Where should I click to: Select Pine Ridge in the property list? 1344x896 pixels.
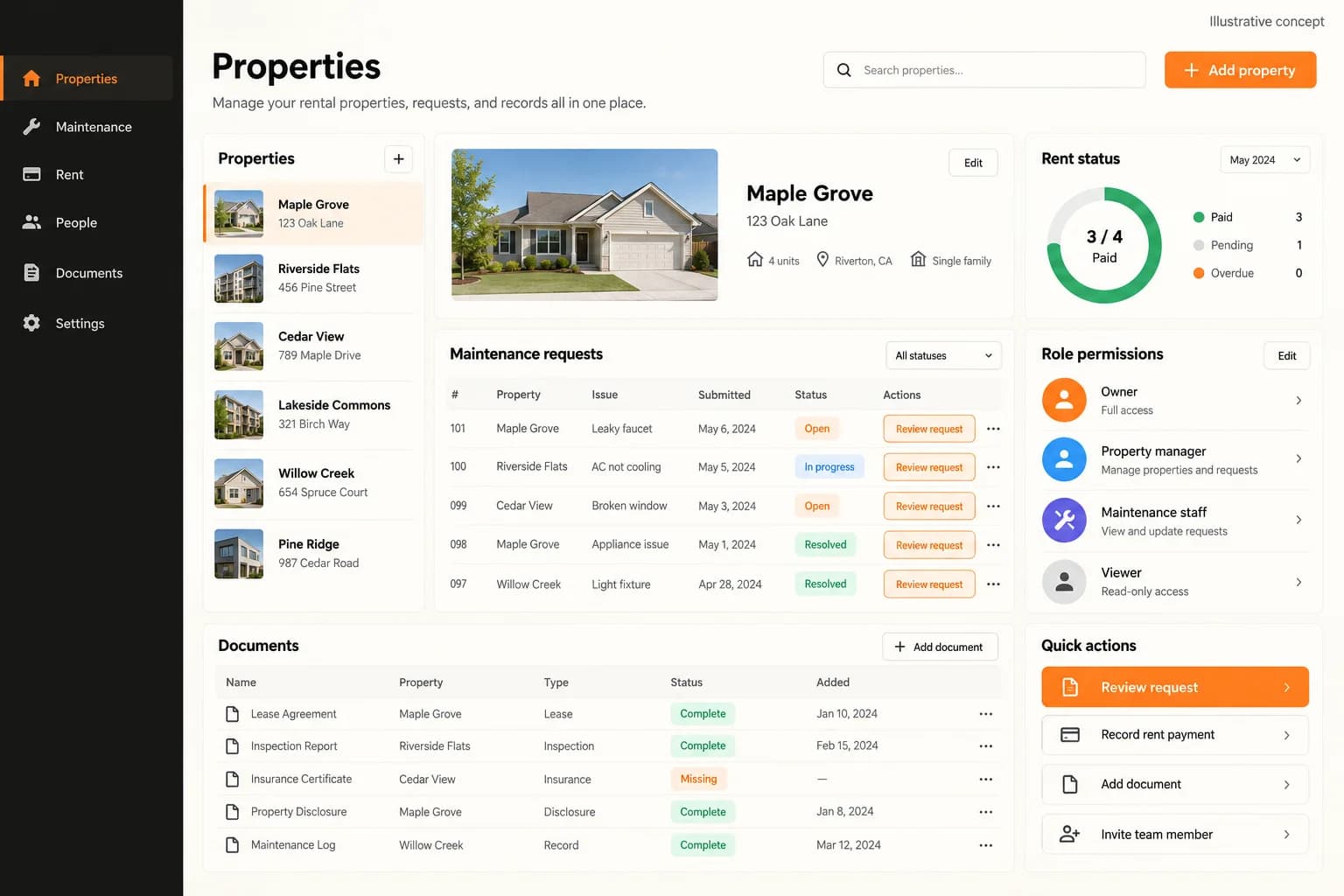point(313,554)
